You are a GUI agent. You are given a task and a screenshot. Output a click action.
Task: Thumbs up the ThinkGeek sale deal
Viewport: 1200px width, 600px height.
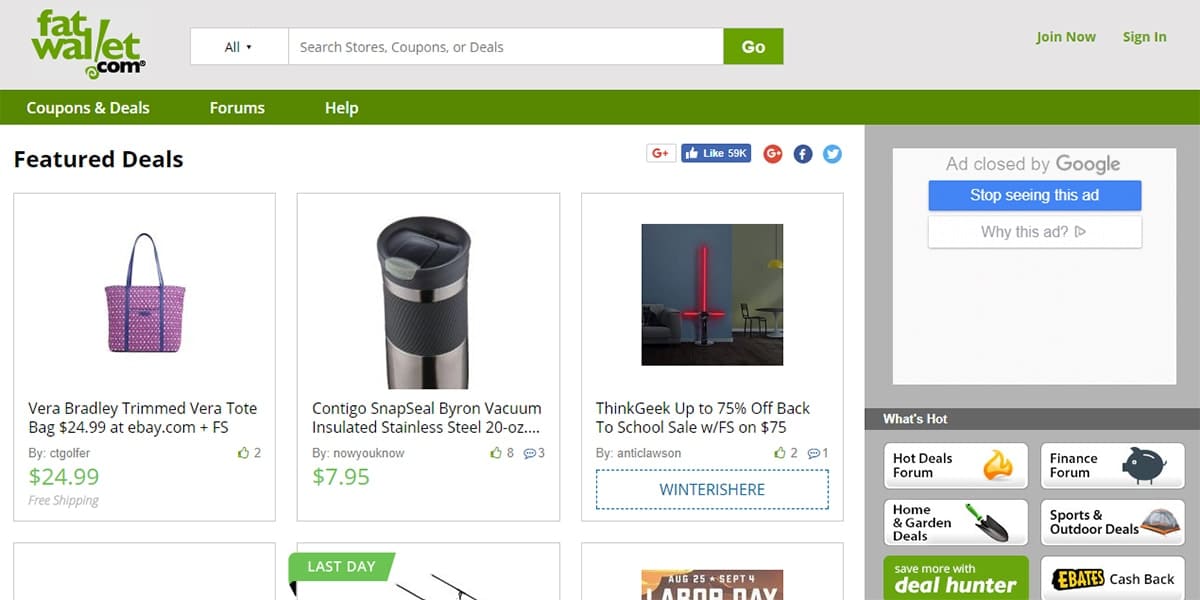[x=780, y=453]
